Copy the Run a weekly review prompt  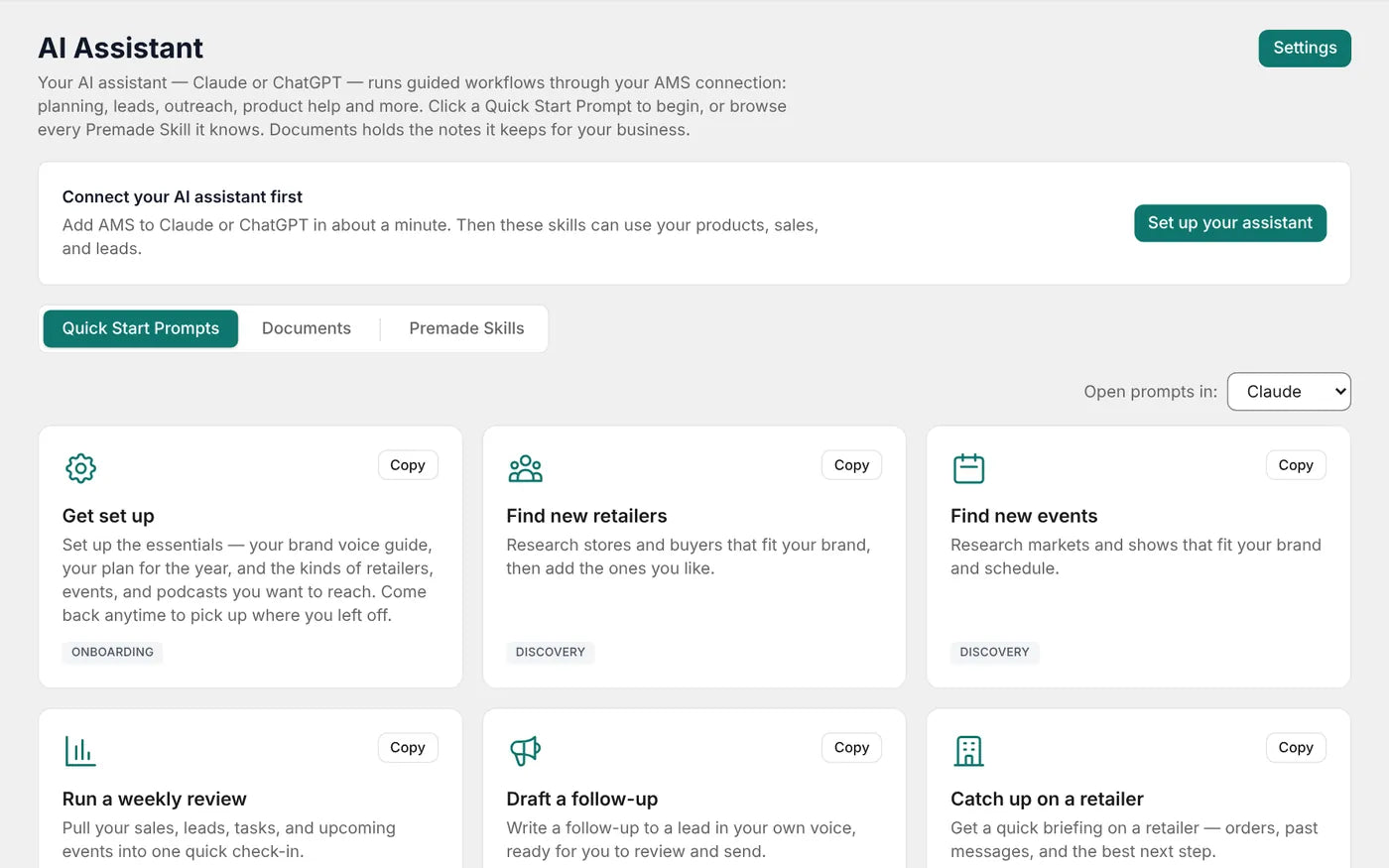coord(408,748)
